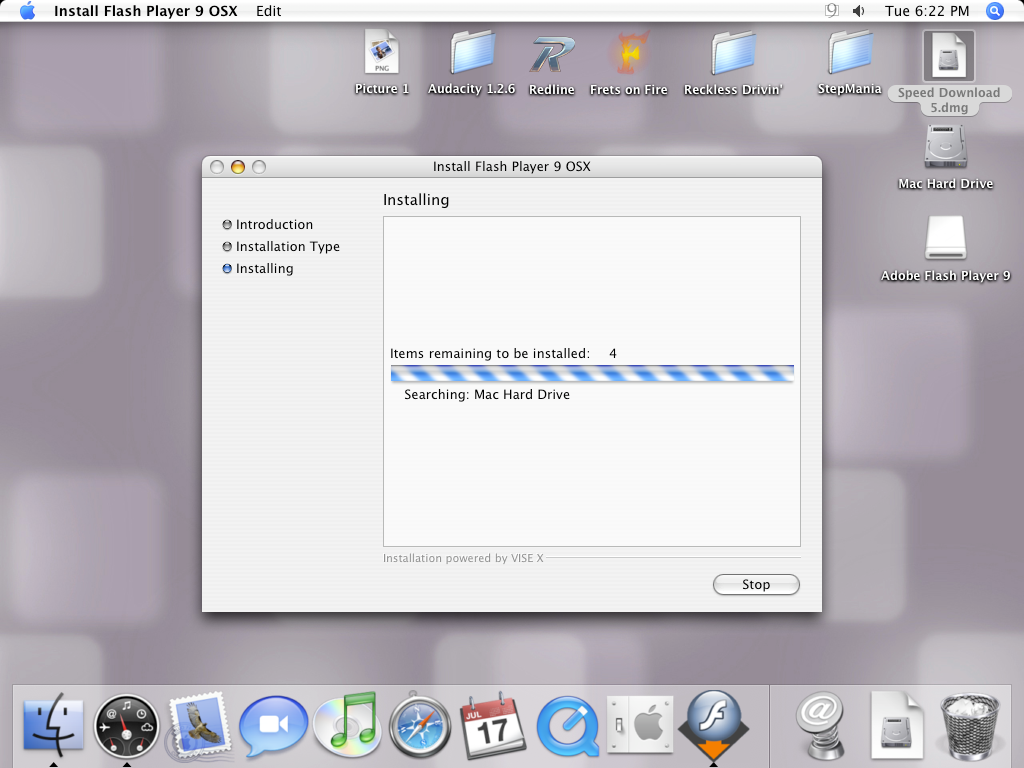
Task: Click the Installation Type step
Action: tap(281, 247)
